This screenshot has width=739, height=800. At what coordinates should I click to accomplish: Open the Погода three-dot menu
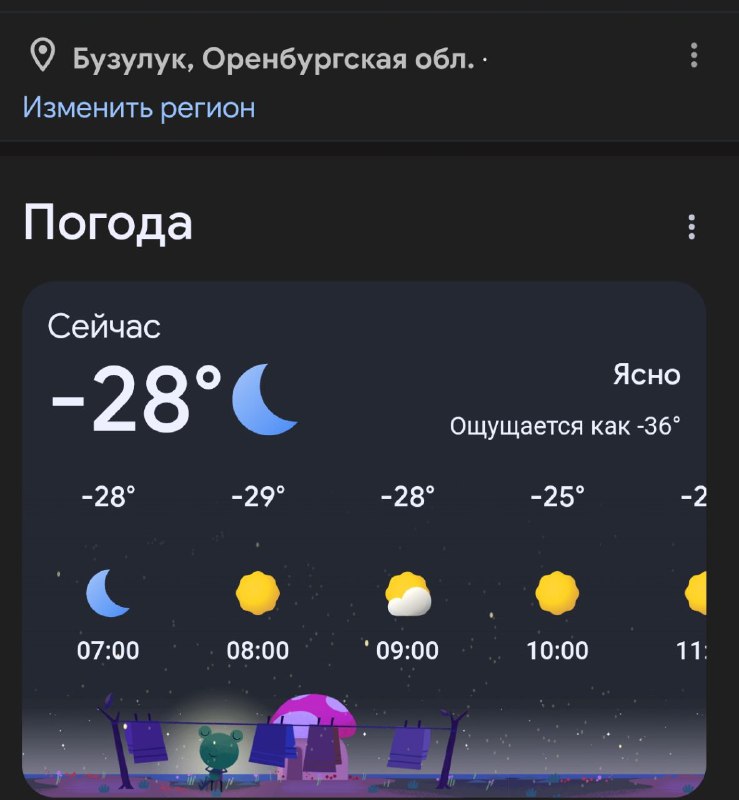point(691,227)
